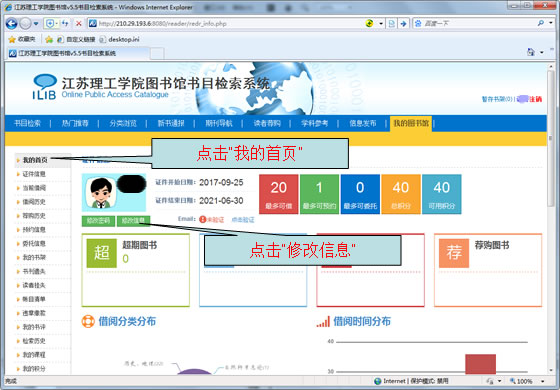Open the 热门推荐 navigation menu
The image size is (560, 390).
click(x=75, y=124)
